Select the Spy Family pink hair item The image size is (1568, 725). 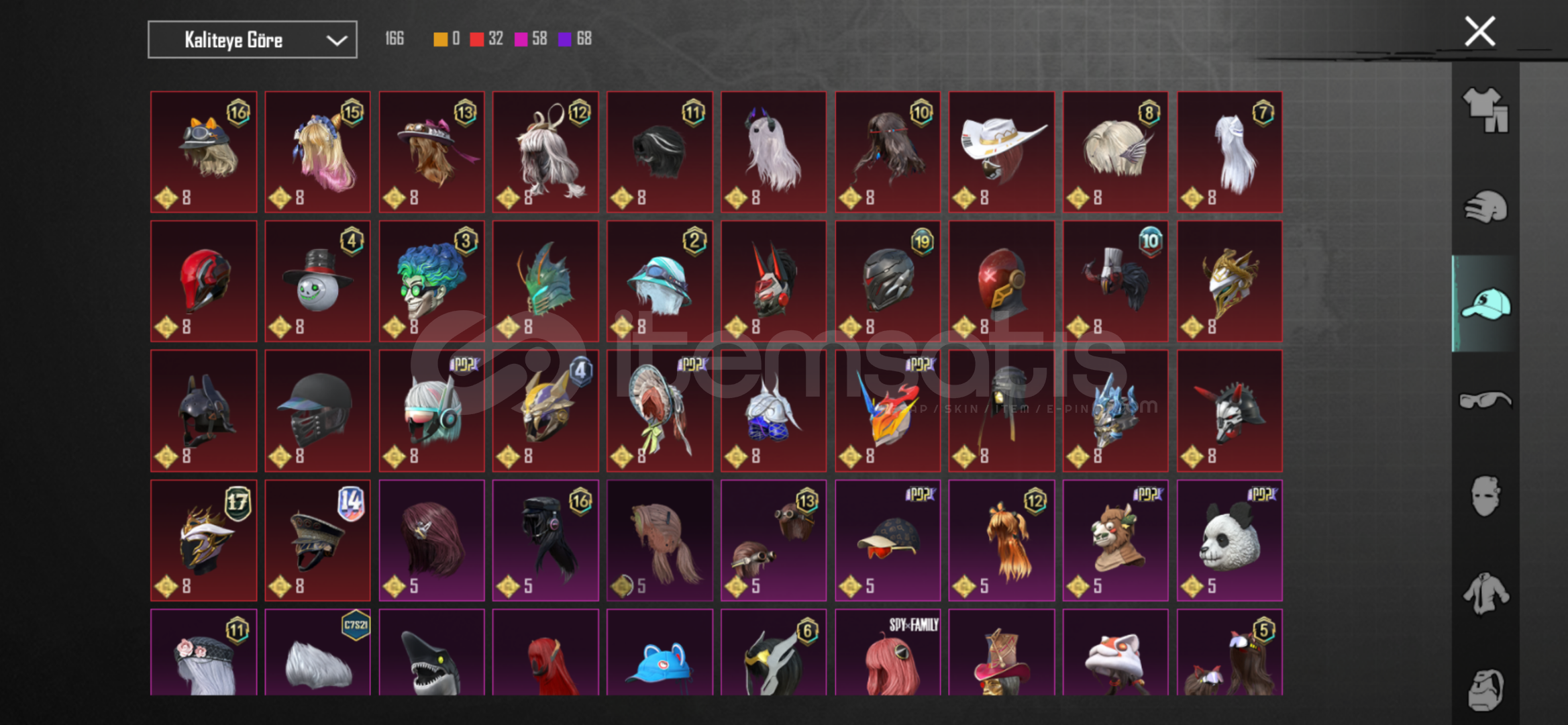point(888,652)
